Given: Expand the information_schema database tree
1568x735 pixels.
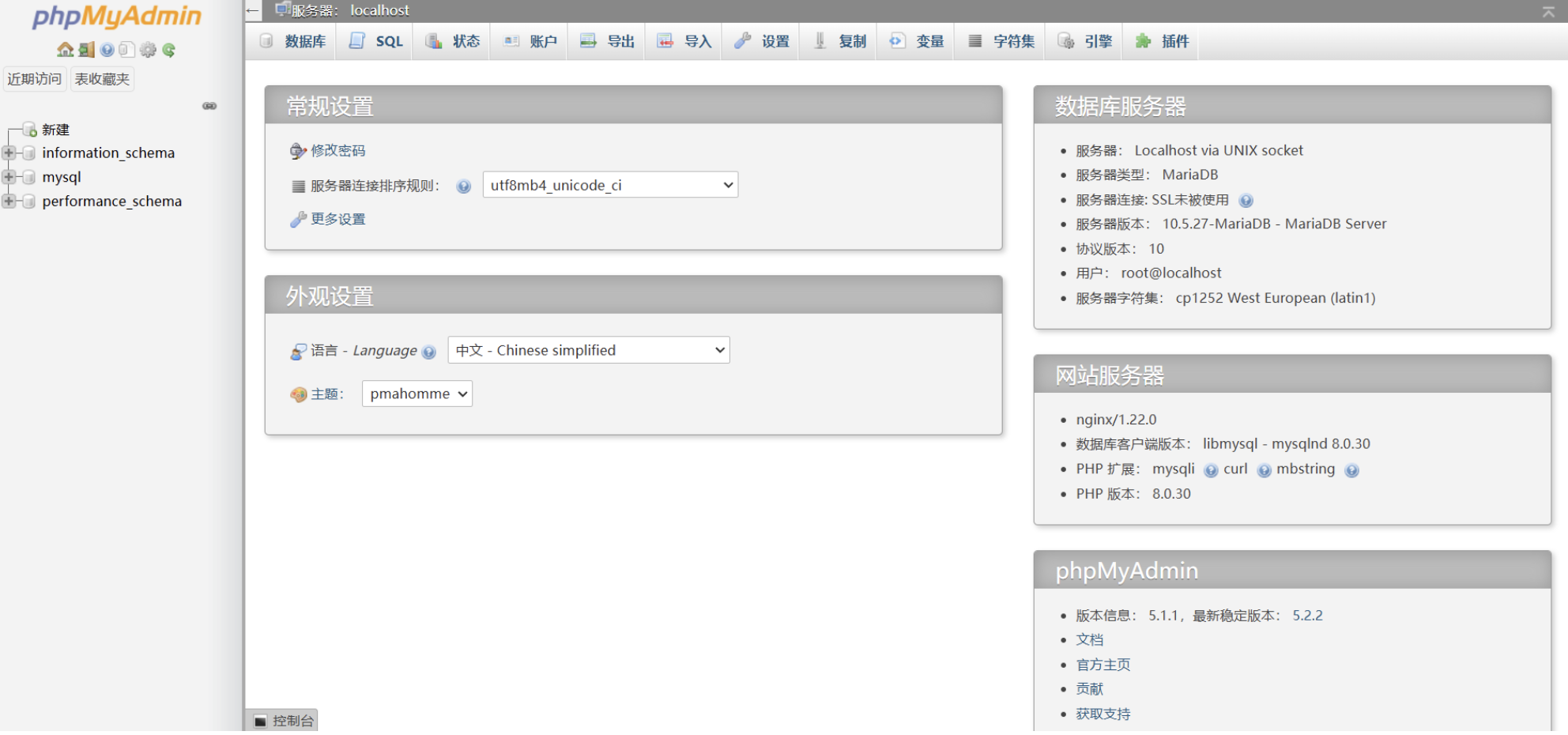Looking at the screenshot, I should click(9, 153).
